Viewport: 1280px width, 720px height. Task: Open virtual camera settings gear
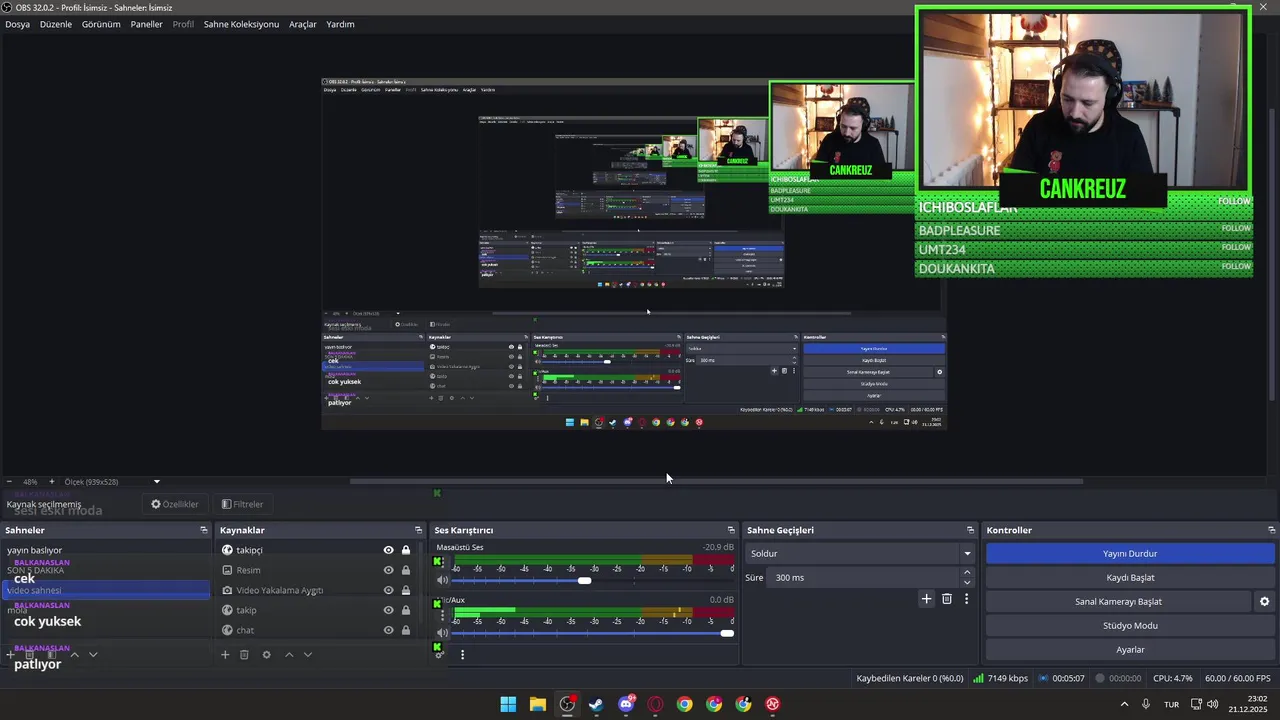pyautogui.click(x=1264, y=602)
